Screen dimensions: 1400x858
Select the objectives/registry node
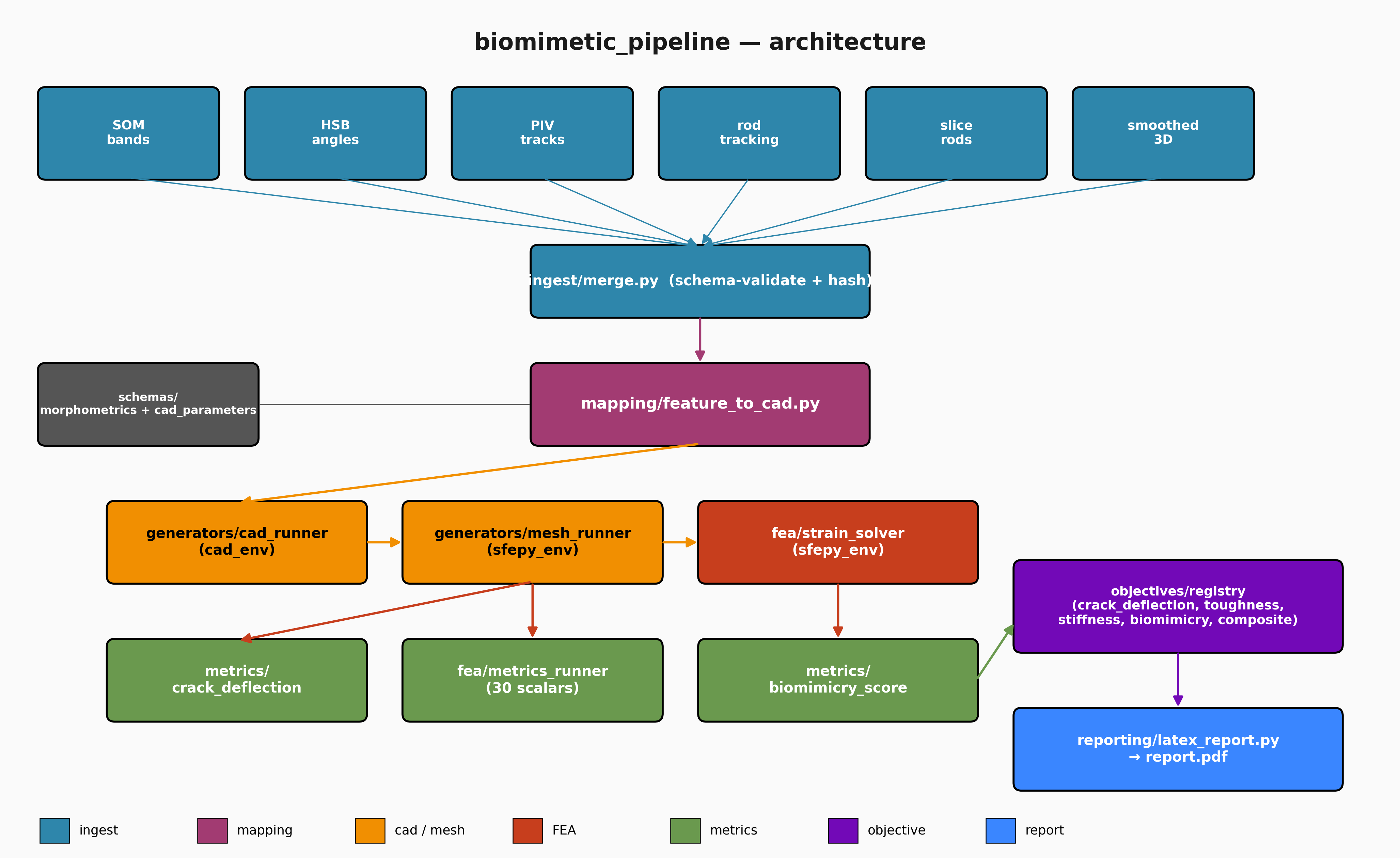point(1178,606)
